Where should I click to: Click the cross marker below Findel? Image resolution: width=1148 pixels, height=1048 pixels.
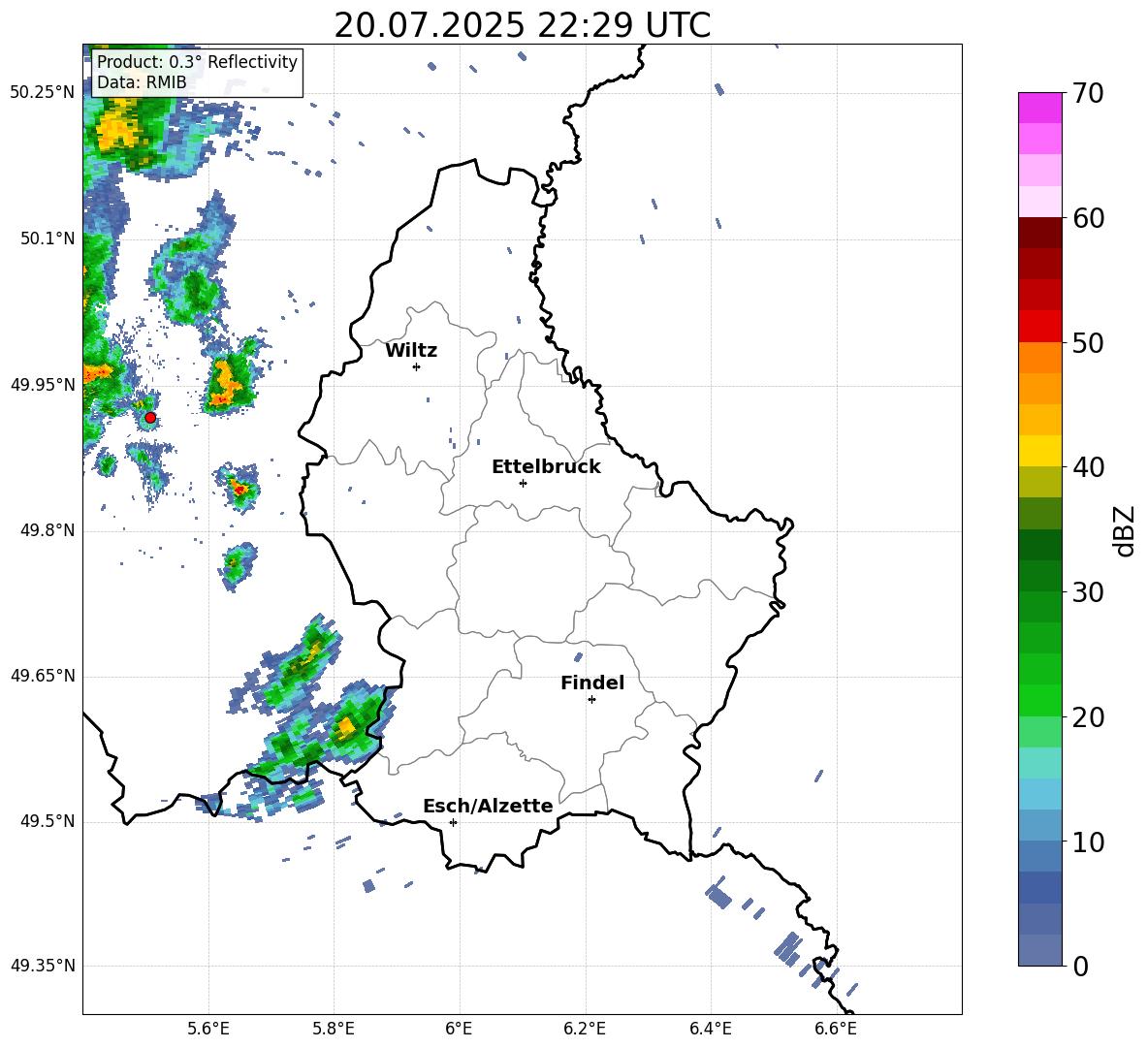pos(591,700)
